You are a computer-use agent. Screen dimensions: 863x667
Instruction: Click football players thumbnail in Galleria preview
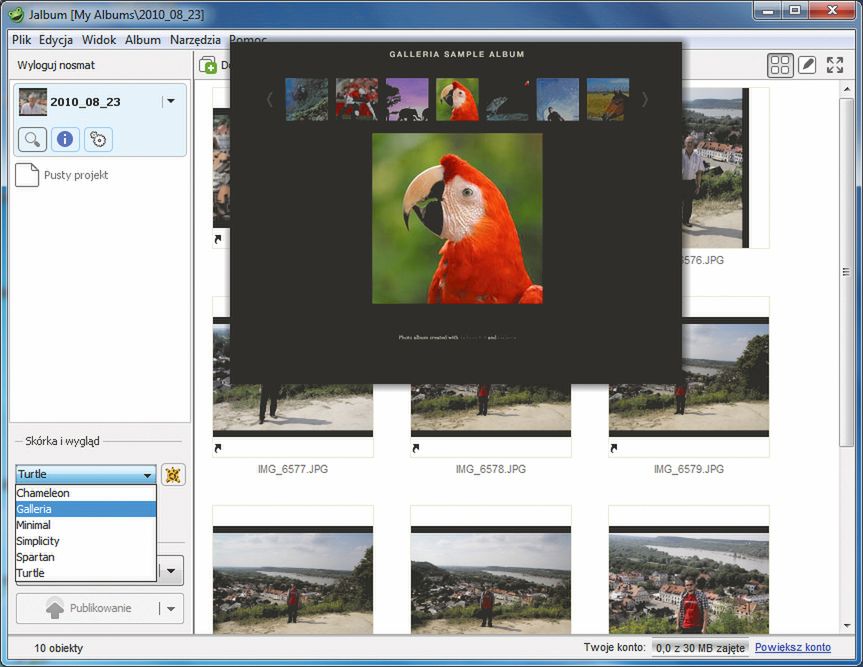coord(357,99)
